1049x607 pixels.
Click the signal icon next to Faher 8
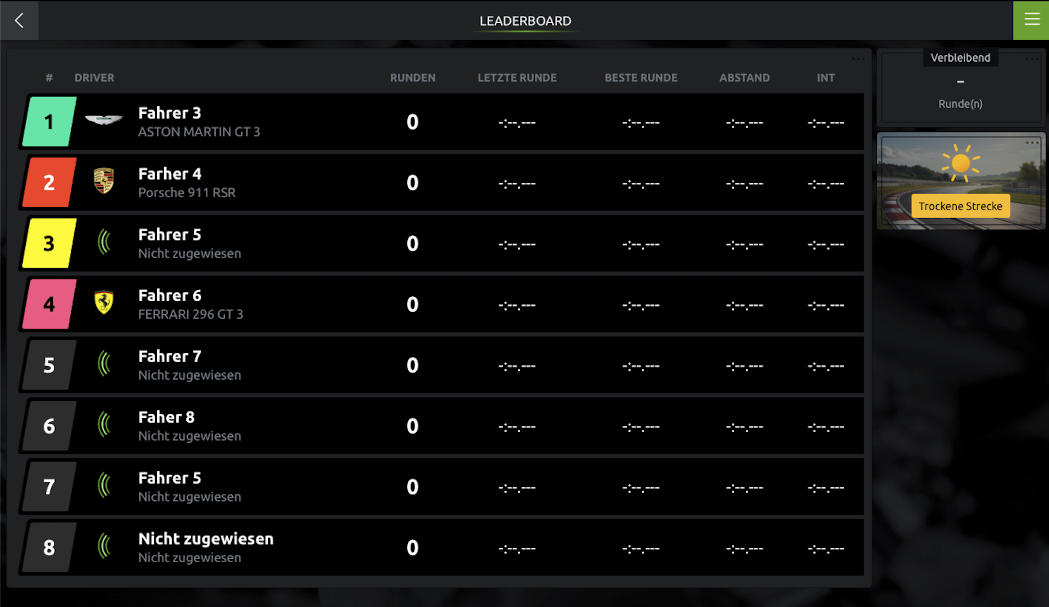(103, 425)
